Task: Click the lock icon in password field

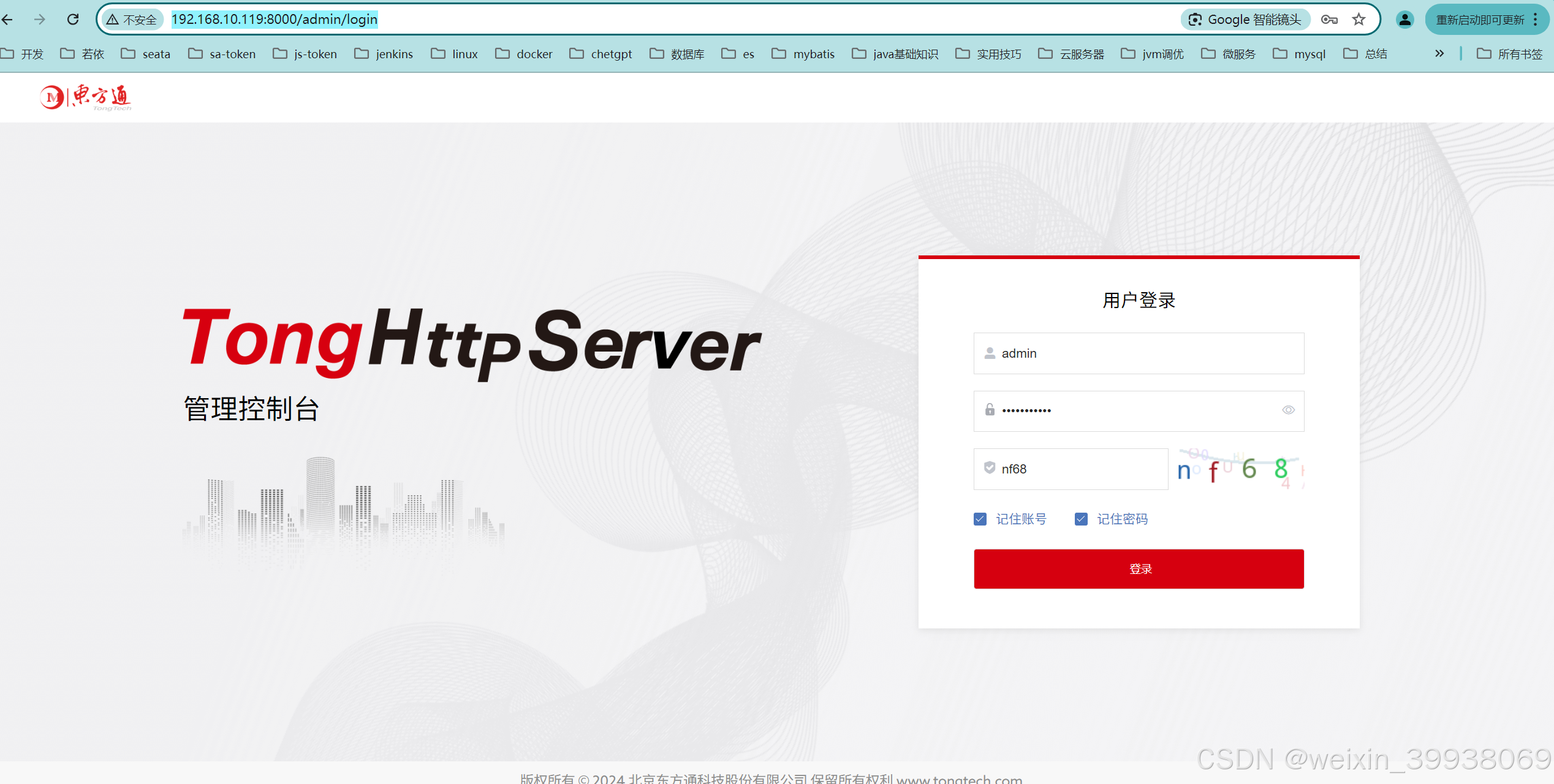Action: click(x=990, y=410)
